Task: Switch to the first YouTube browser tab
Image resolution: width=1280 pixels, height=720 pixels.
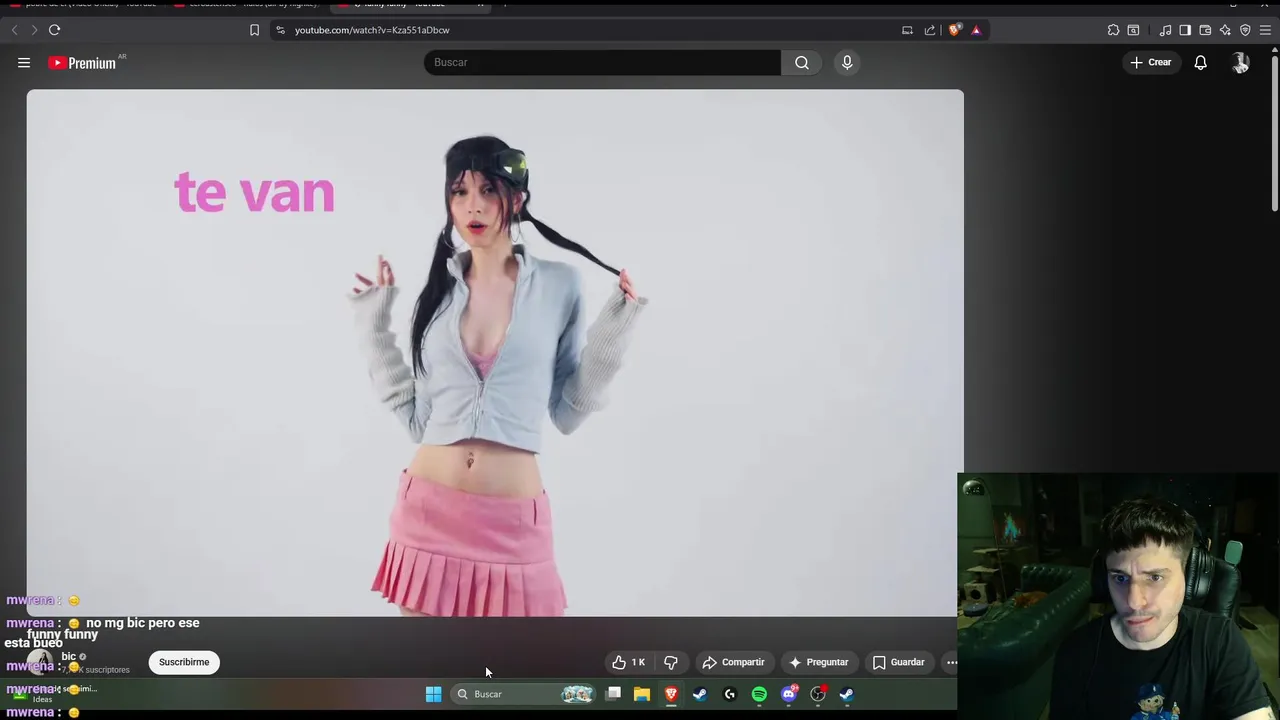Action: [x=85, y=5]
